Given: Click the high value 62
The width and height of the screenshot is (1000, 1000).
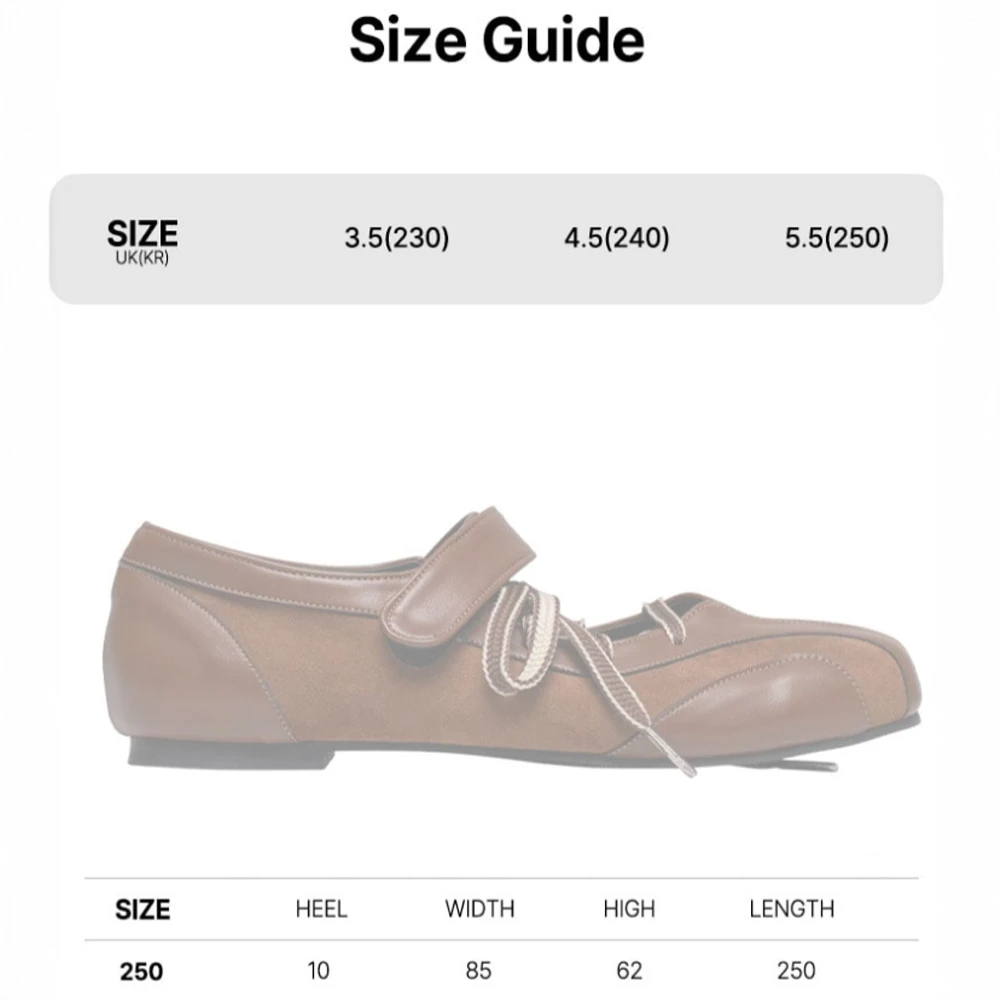Looking at the screenshot, I should coord(629,970).
